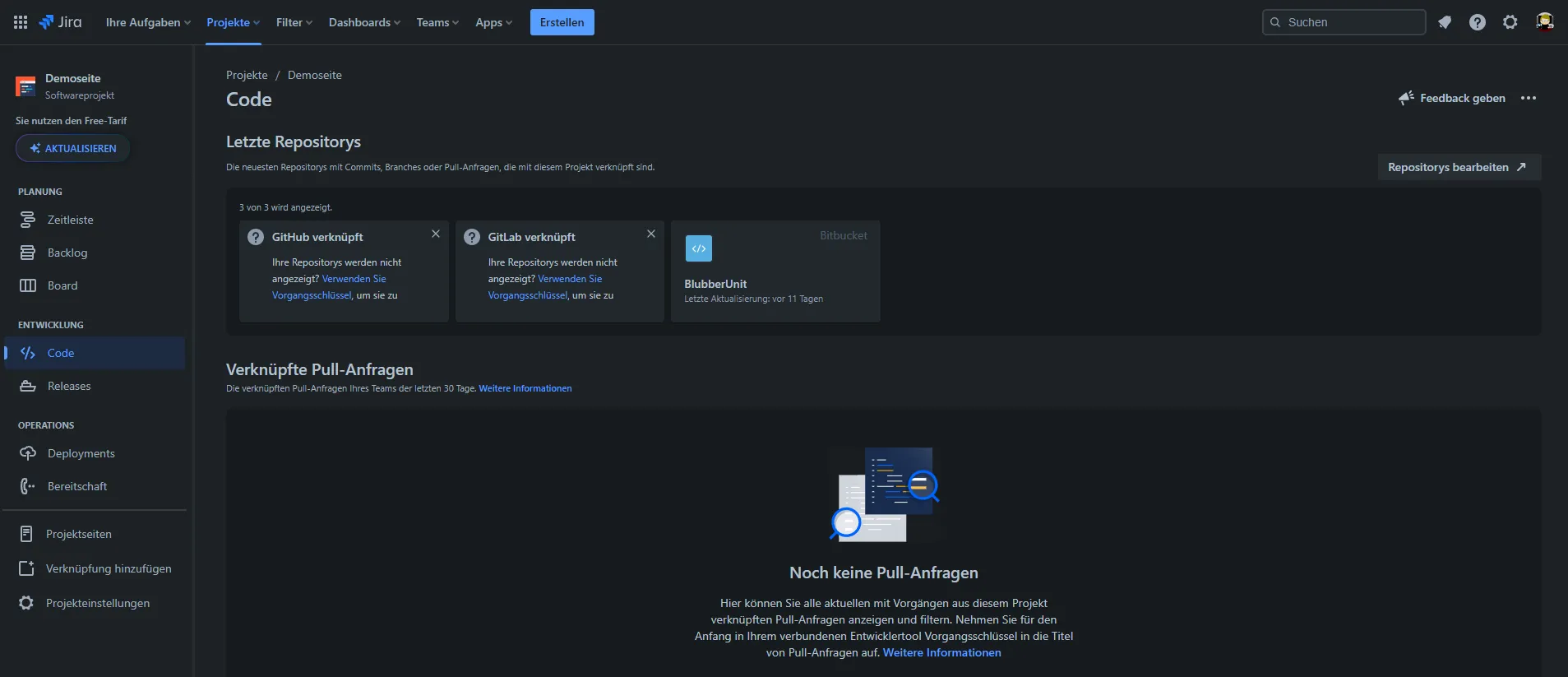Expand the Ihre Aufgaben dropdown
Screen dimensions: 1568x677
[148, 22]
